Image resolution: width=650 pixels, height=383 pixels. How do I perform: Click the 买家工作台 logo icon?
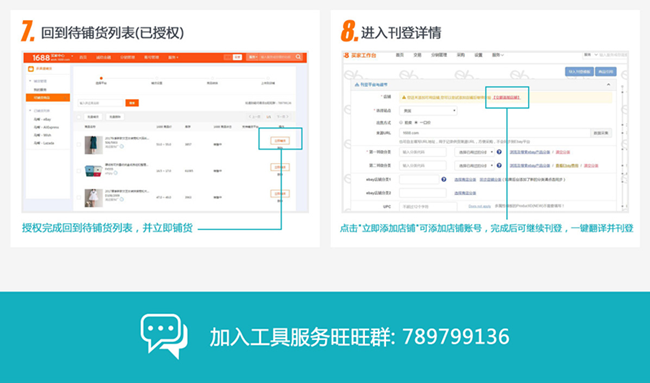346,55
